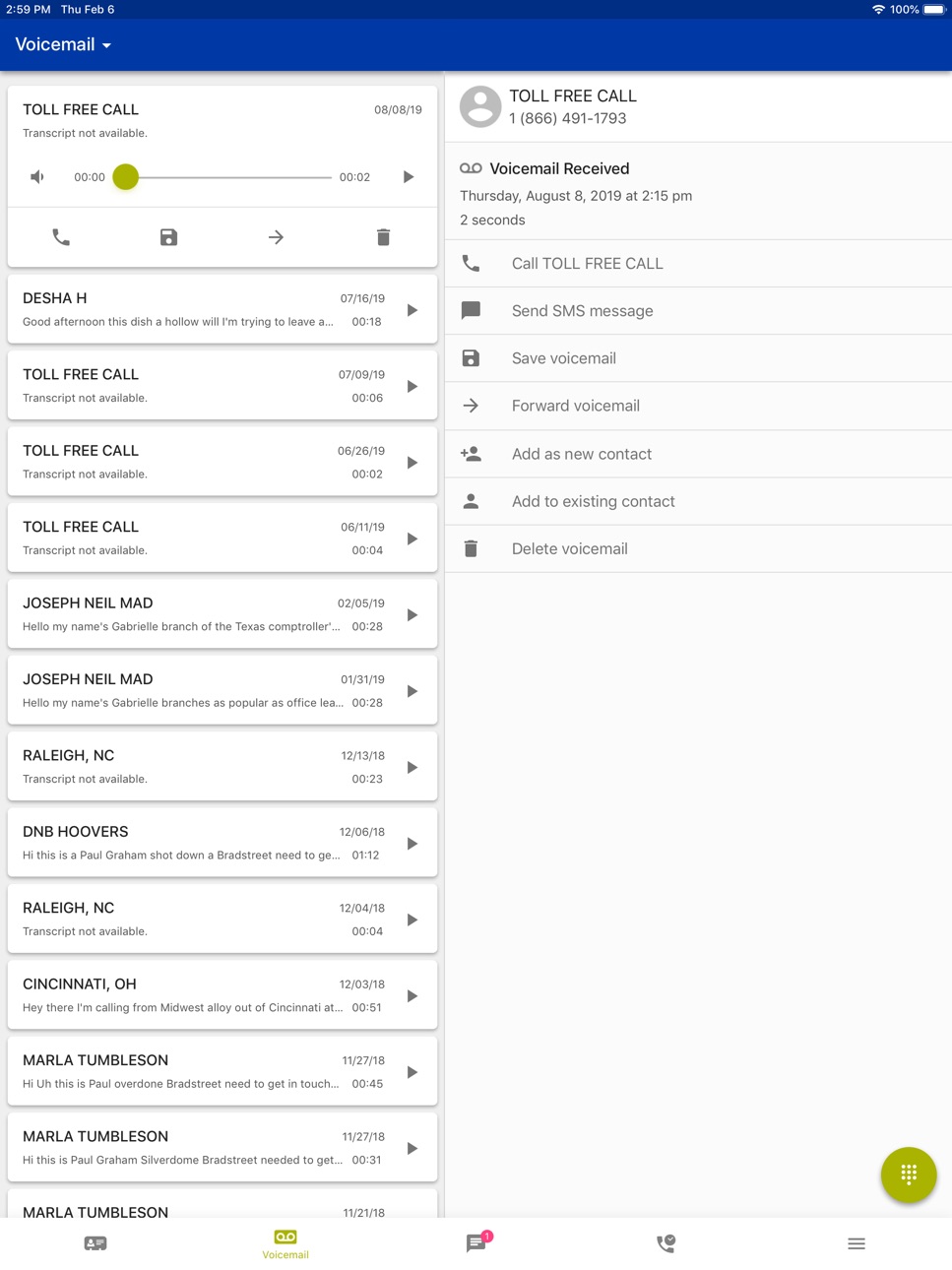Select Delete voicemail in detail panel

coord(698,548)
